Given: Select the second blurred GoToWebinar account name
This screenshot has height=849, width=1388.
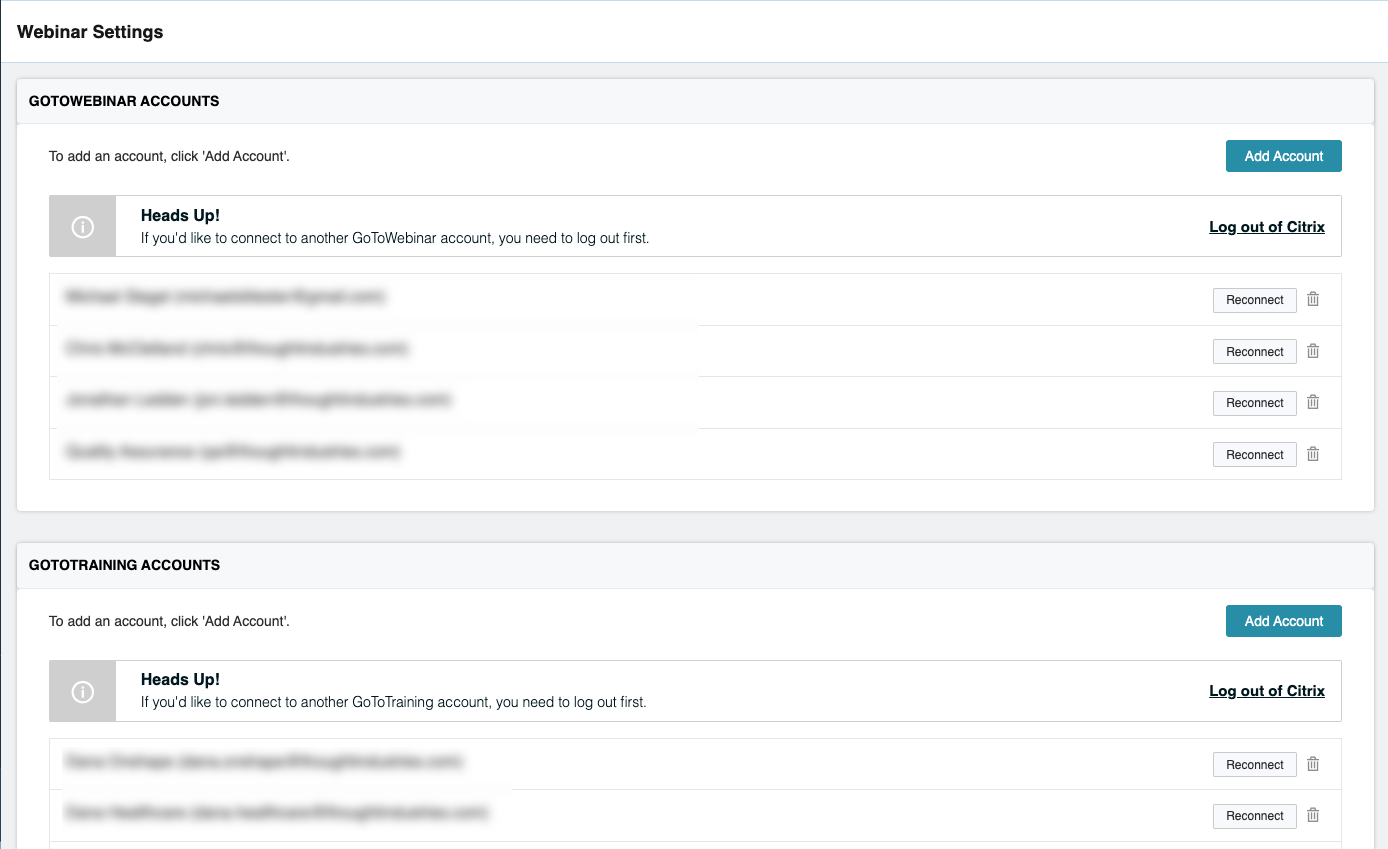Looking at the screenshot, I should pos(237,349).
